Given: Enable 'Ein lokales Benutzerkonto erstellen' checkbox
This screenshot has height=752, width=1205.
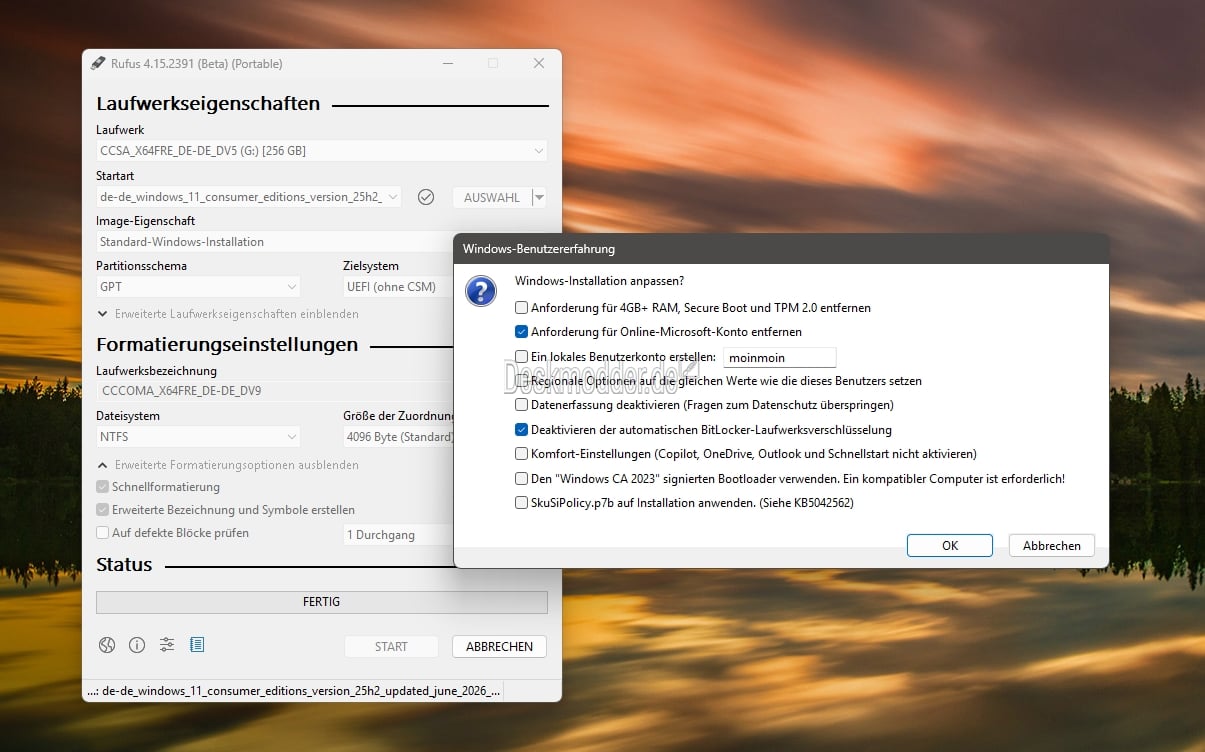Looking at the screenshot, I should pyautogui.click(x=521, y=357).
